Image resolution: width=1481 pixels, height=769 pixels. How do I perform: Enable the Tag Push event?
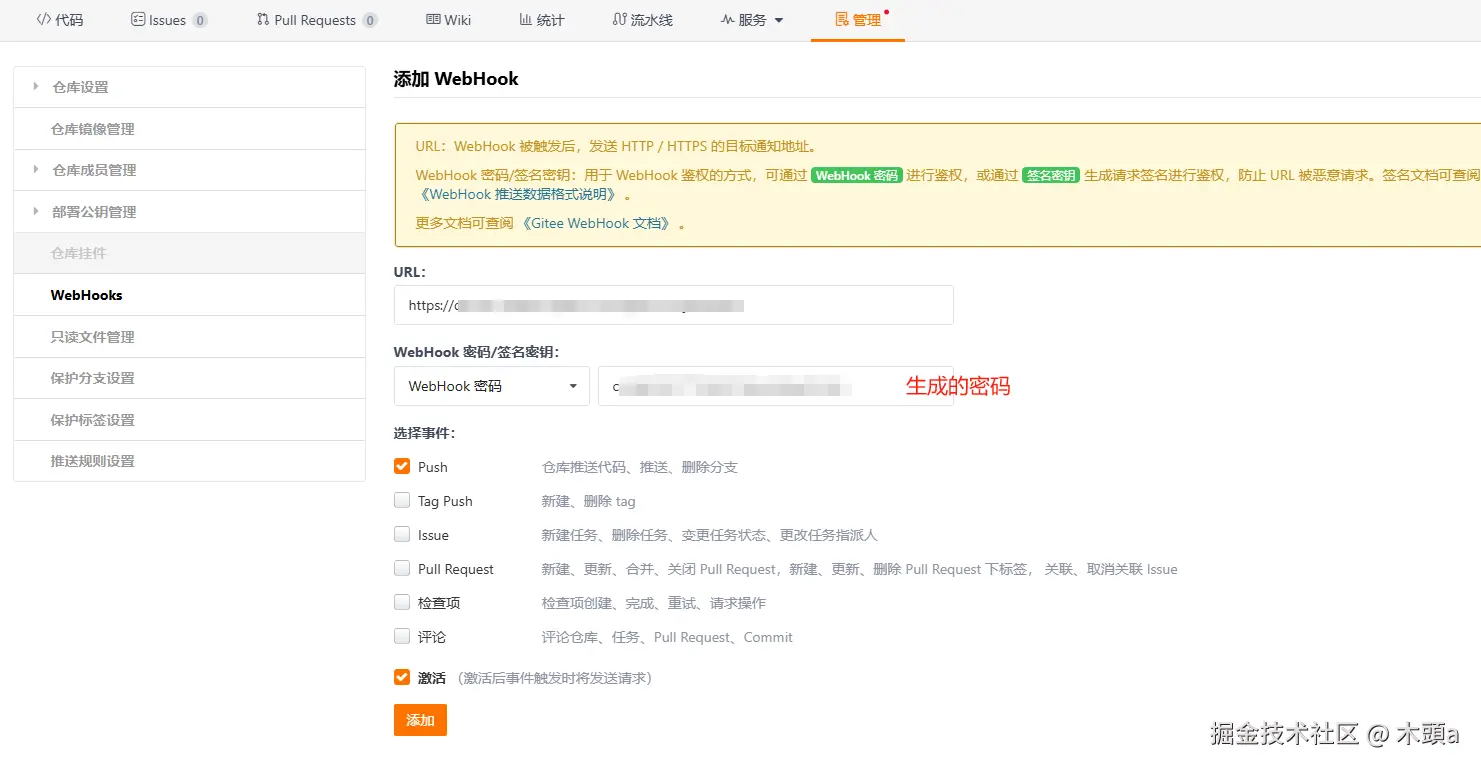(x=402, y=500)
